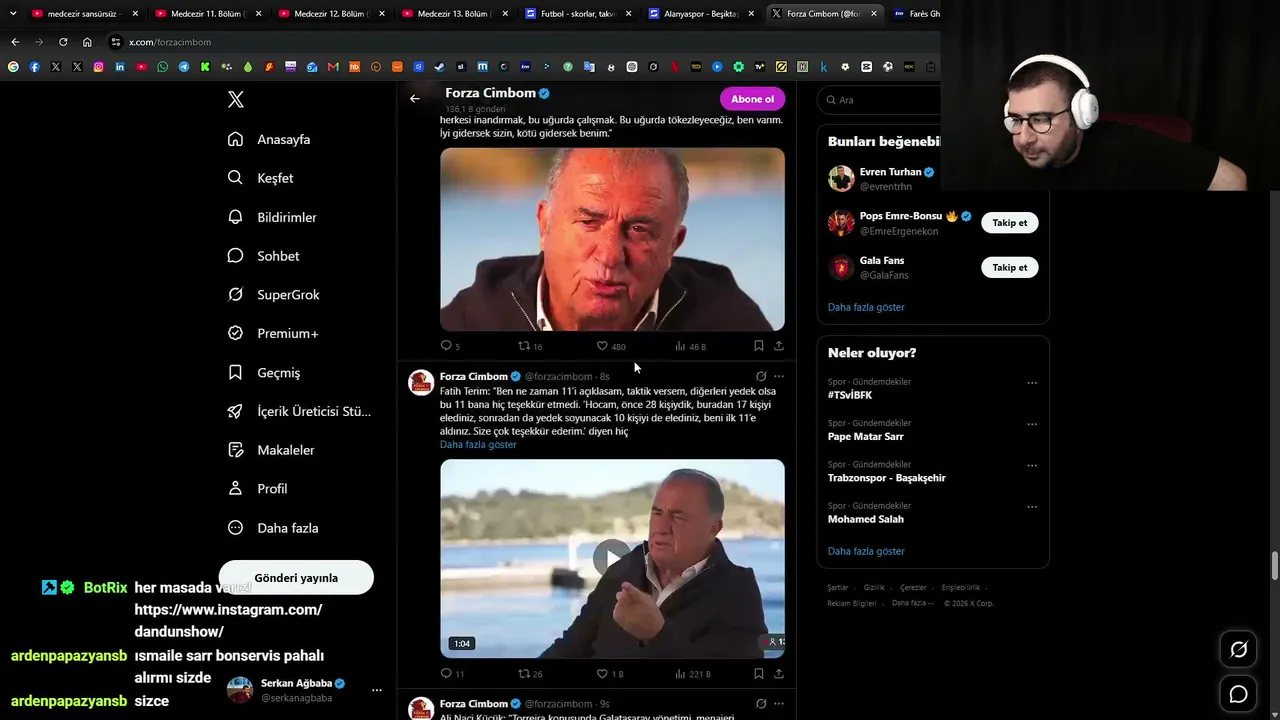Image resolution: width=1280 pixels, height=720 pixels.
Task: Open Instagram bookmark in bookmarks bar
Action: coord(98,67)
